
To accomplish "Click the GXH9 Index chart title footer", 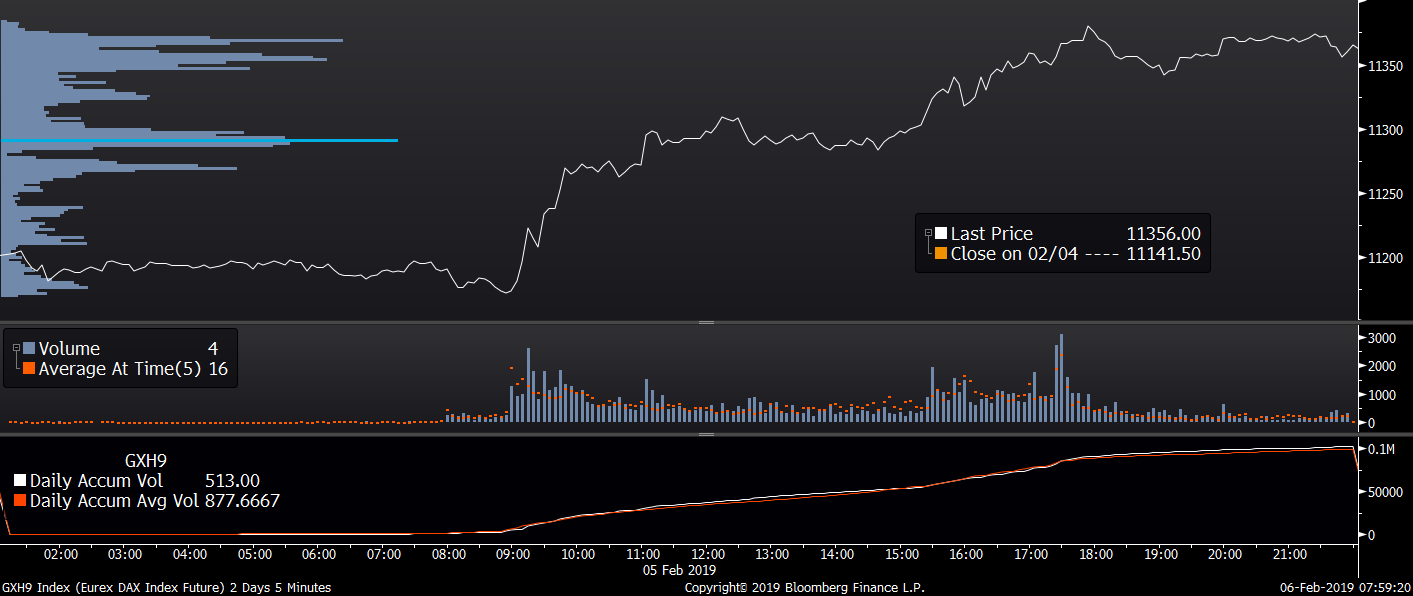I will [167, 587].
